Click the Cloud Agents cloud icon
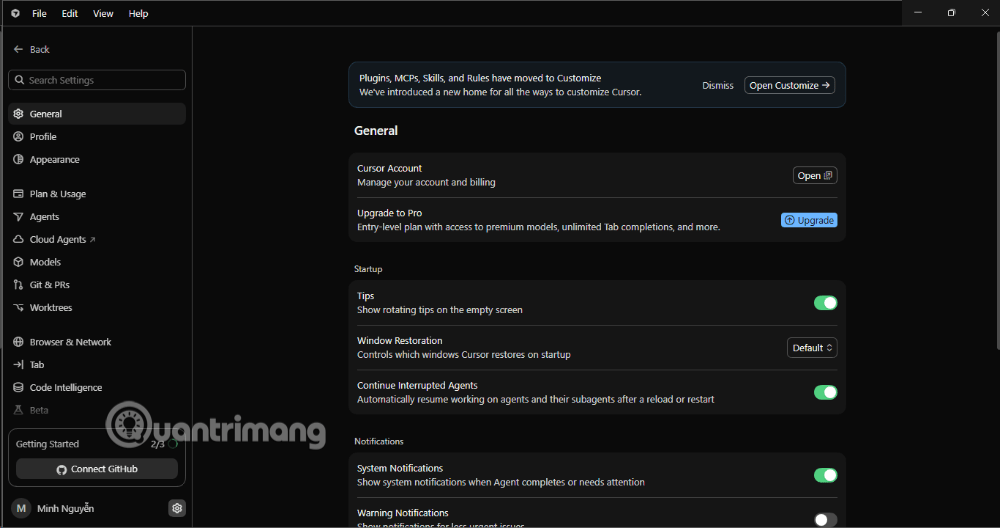This screenshot has width=1000, height=528. click(x=18, y=239)
